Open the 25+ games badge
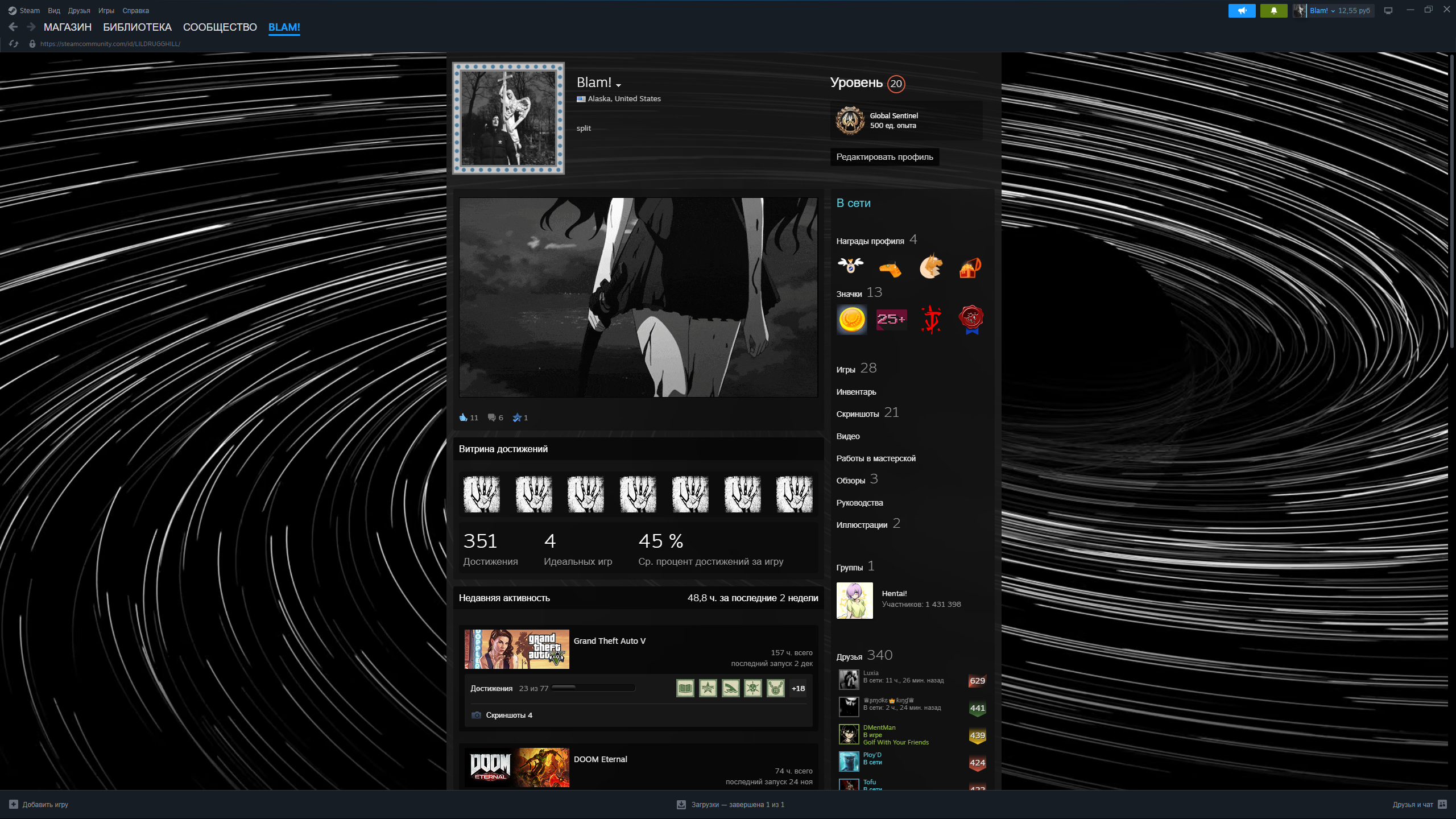 pyautogui.click(x=891, y=320)
